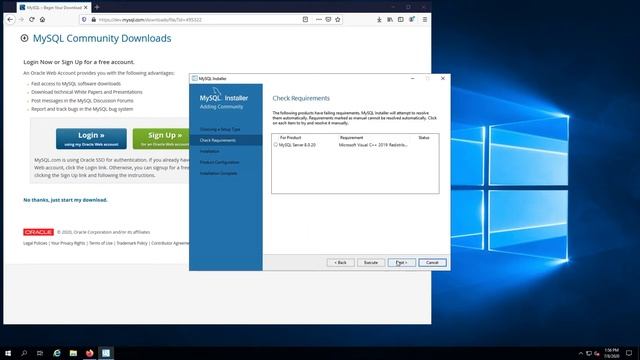This screenshot has height=360, width=640.
Task: Click the tracking protection shield icon
Action: [84, 19]
